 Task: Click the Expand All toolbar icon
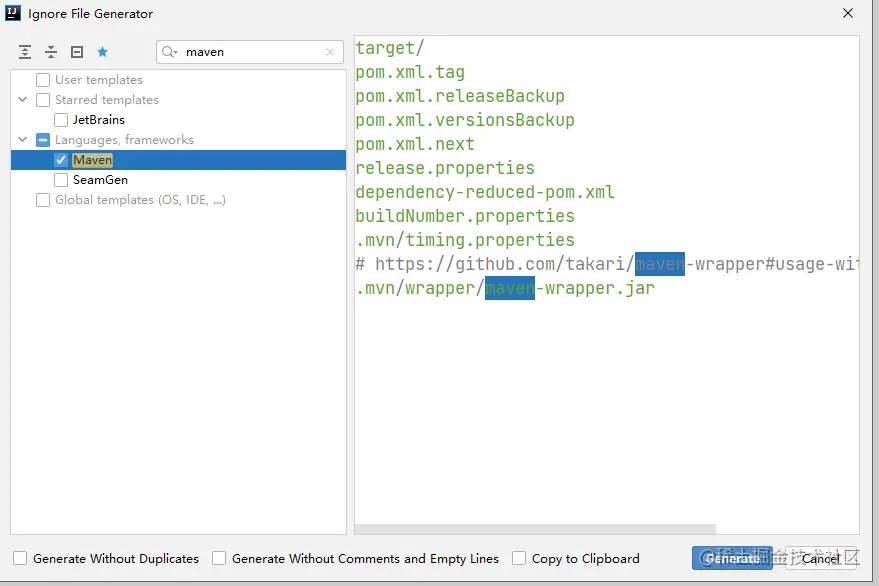[x=25, y=52]
